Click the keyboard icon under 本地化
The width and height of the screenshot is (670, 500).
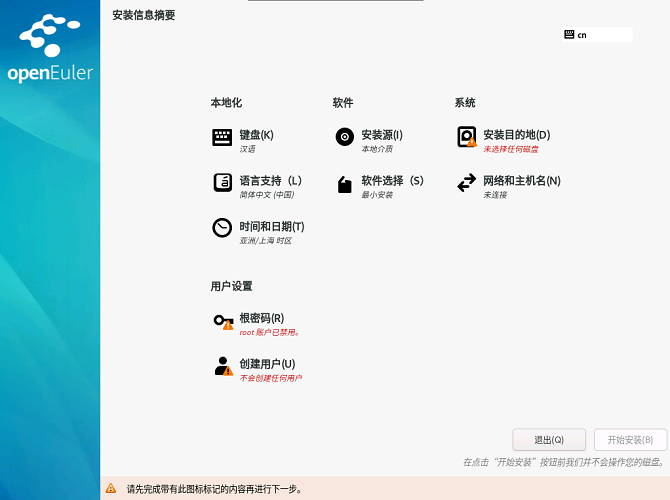click(222, 138)
